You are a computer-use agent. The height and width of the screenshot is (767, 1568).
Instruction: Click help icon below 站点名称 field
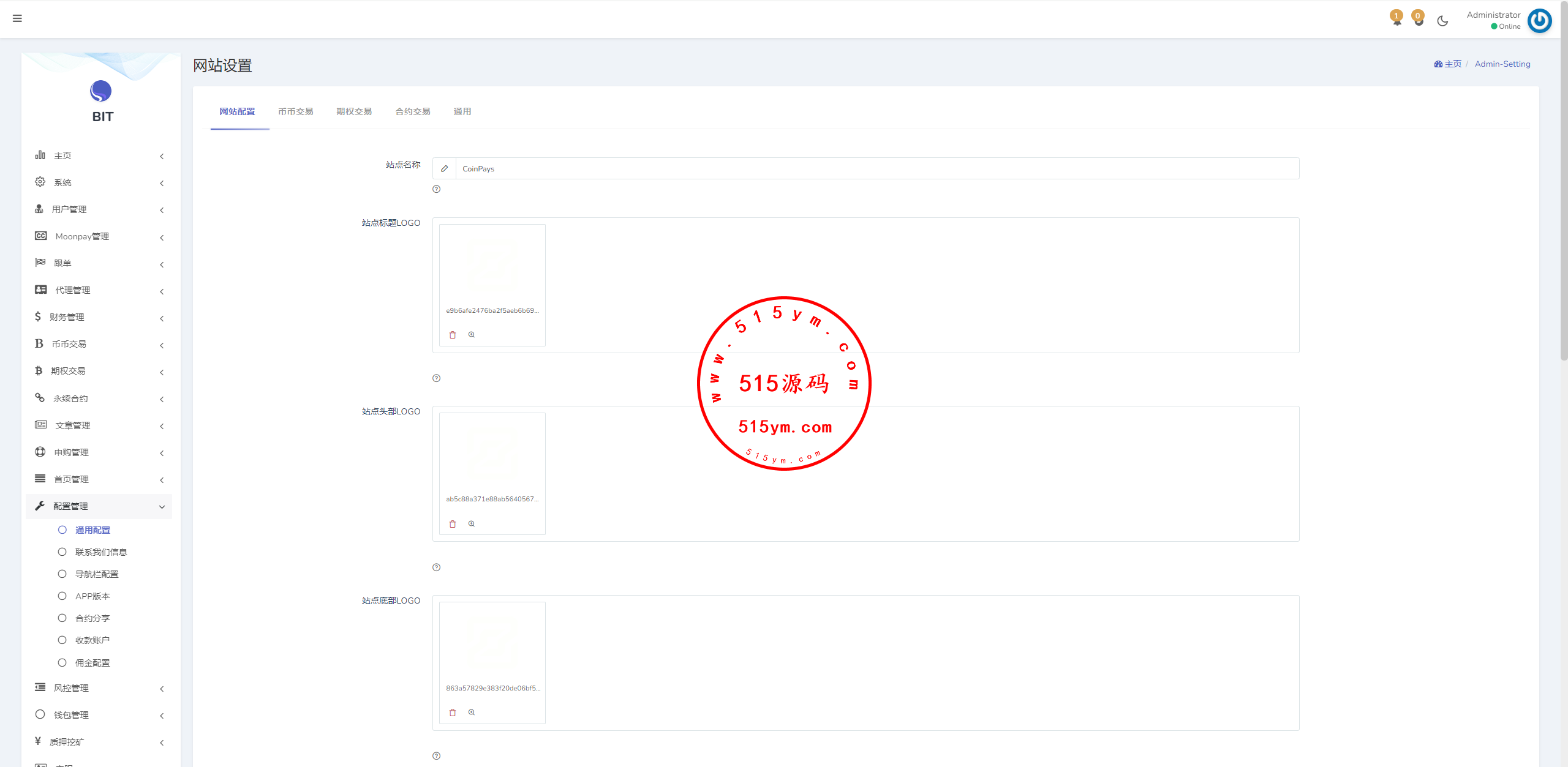tap(436, 189)
